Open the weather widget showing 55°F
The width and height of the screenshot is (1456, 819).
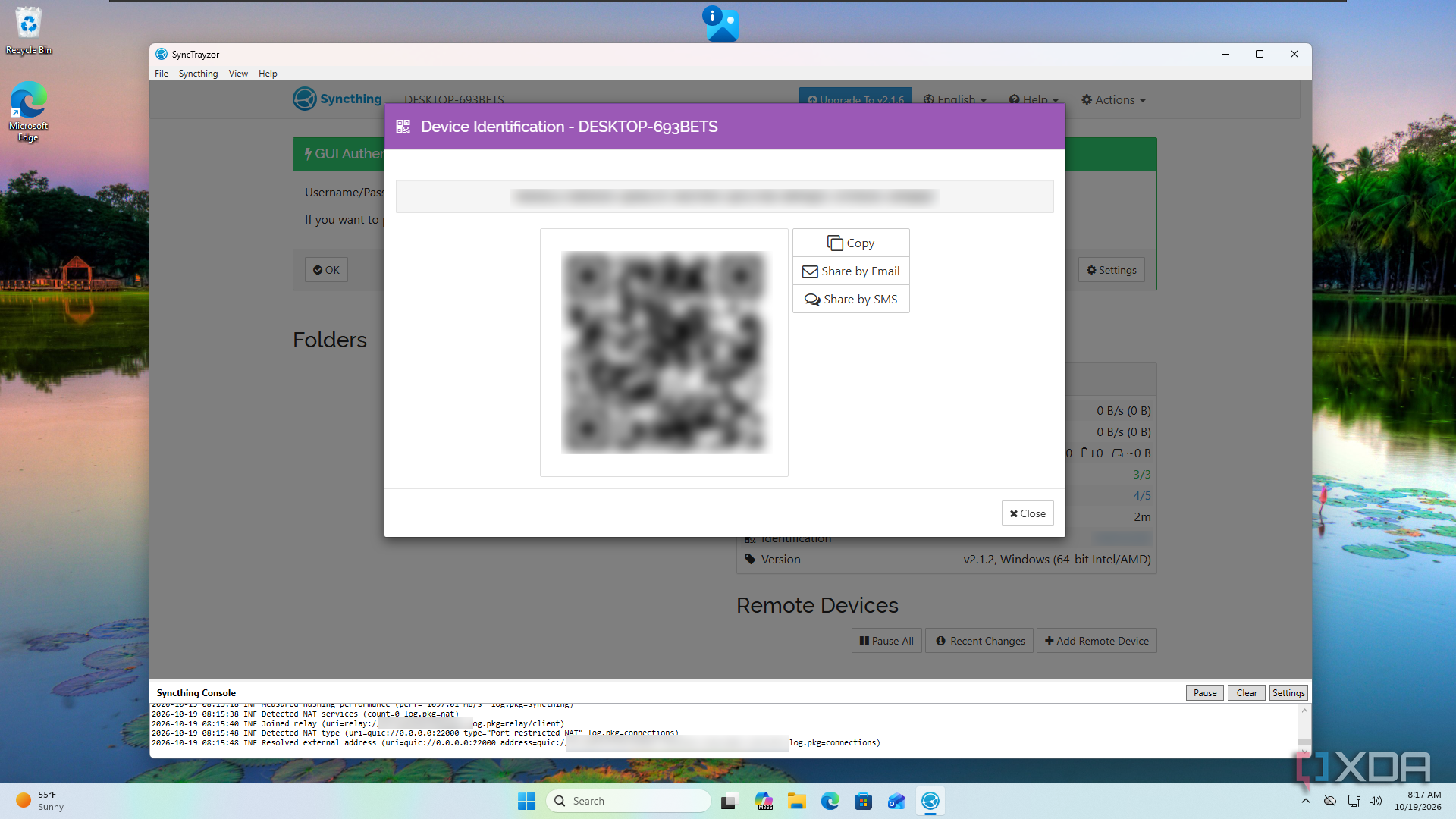click(x=39, y=801)
